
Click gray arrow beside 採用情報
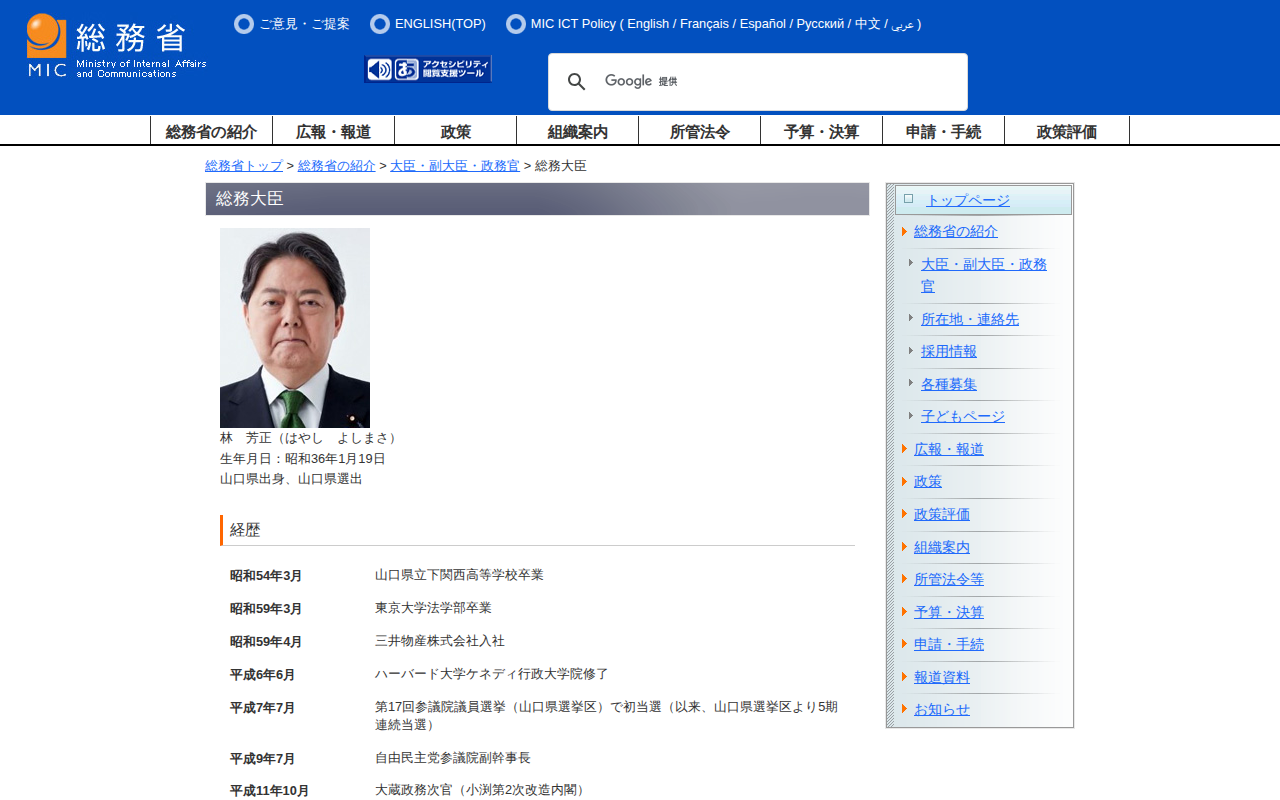(x=911, y=351)
